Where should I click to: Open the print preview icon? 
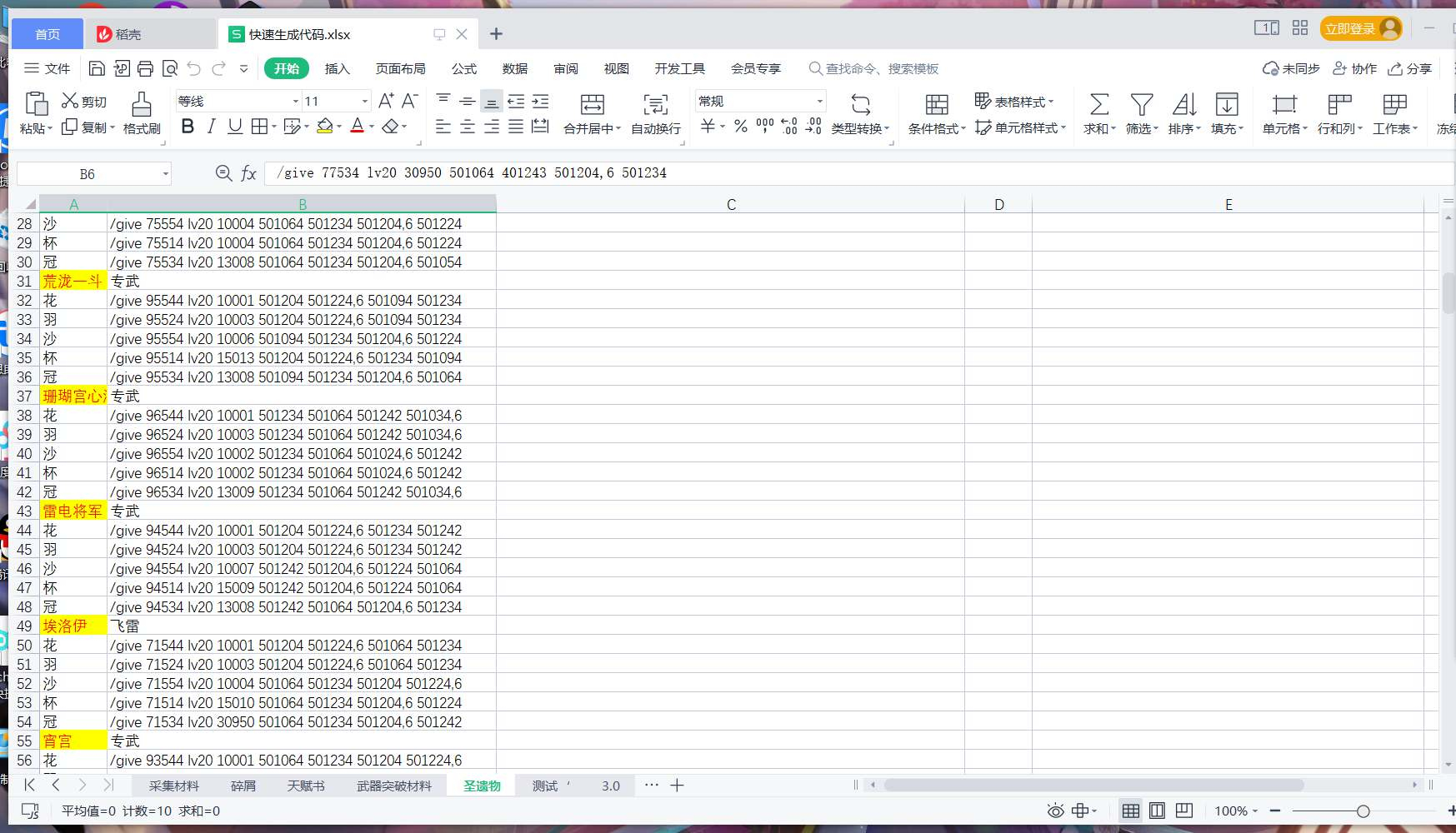click(170, 68)
